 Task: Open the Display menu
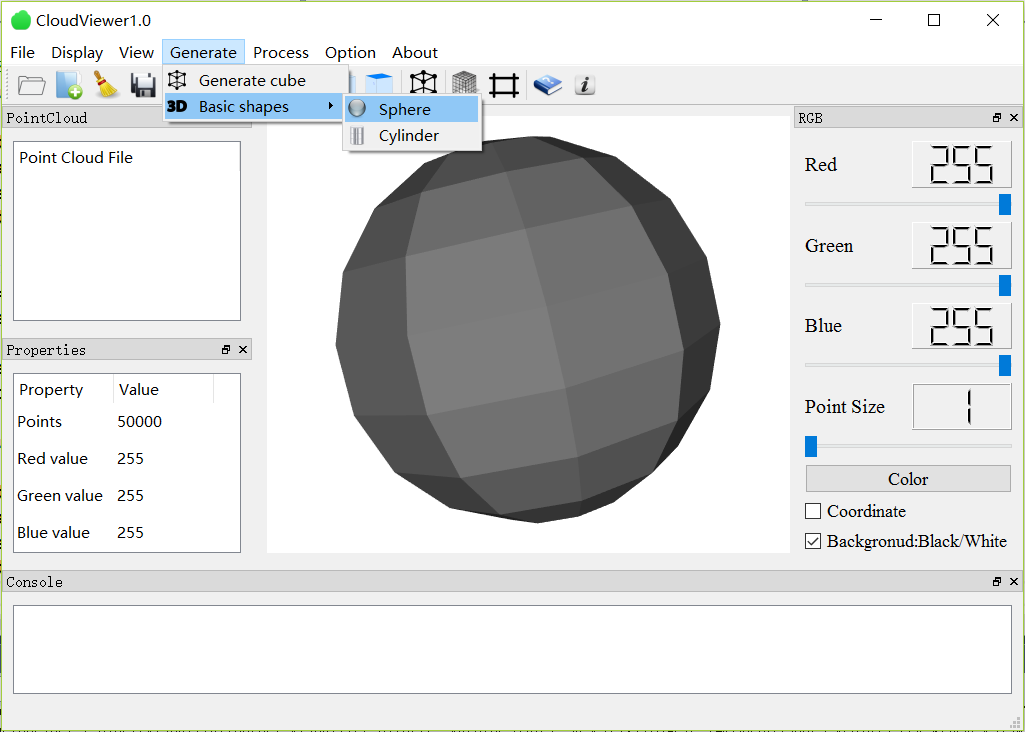click(77, 53)
